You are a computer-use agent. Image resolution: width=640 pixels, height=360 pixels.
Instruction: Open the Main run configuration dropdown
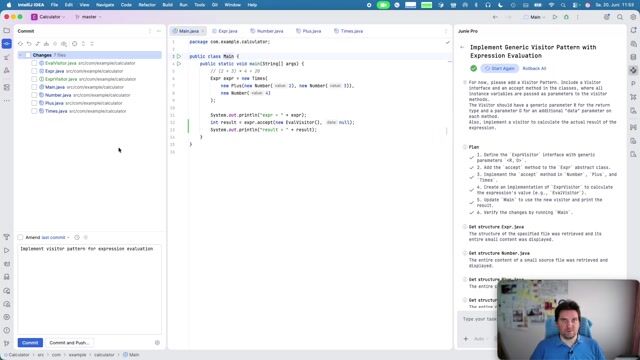pyautogui.click(x=535, y=17)
